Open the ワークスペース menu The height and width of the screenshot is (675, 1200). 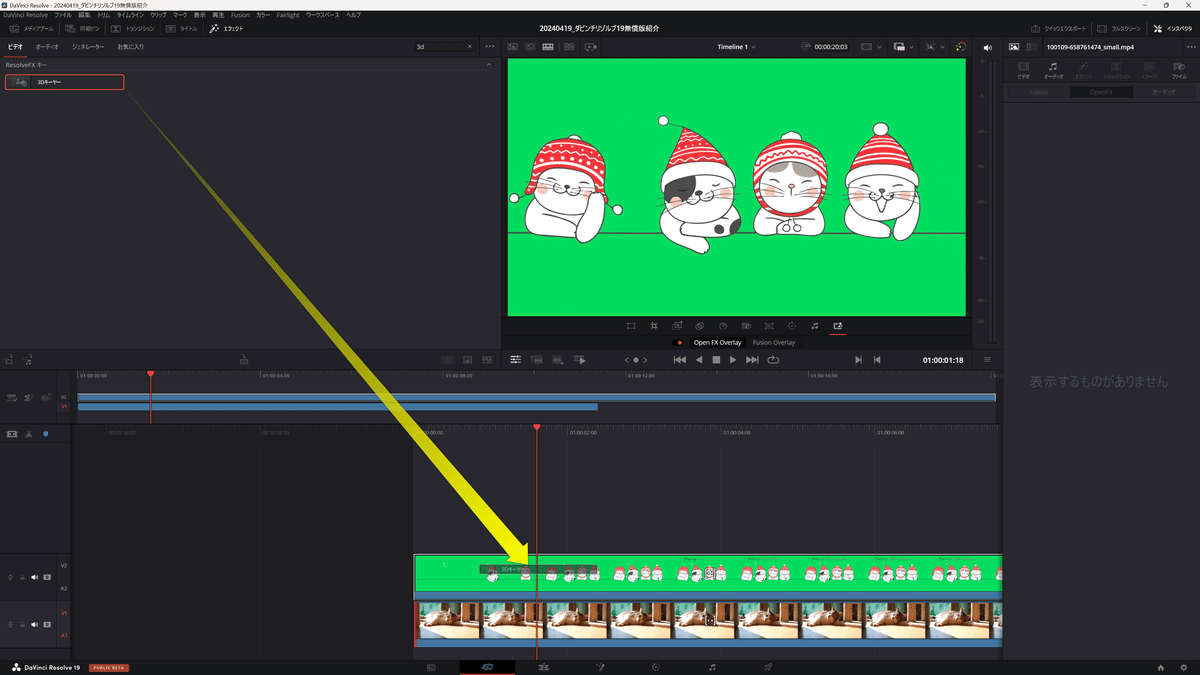point(323,15)
